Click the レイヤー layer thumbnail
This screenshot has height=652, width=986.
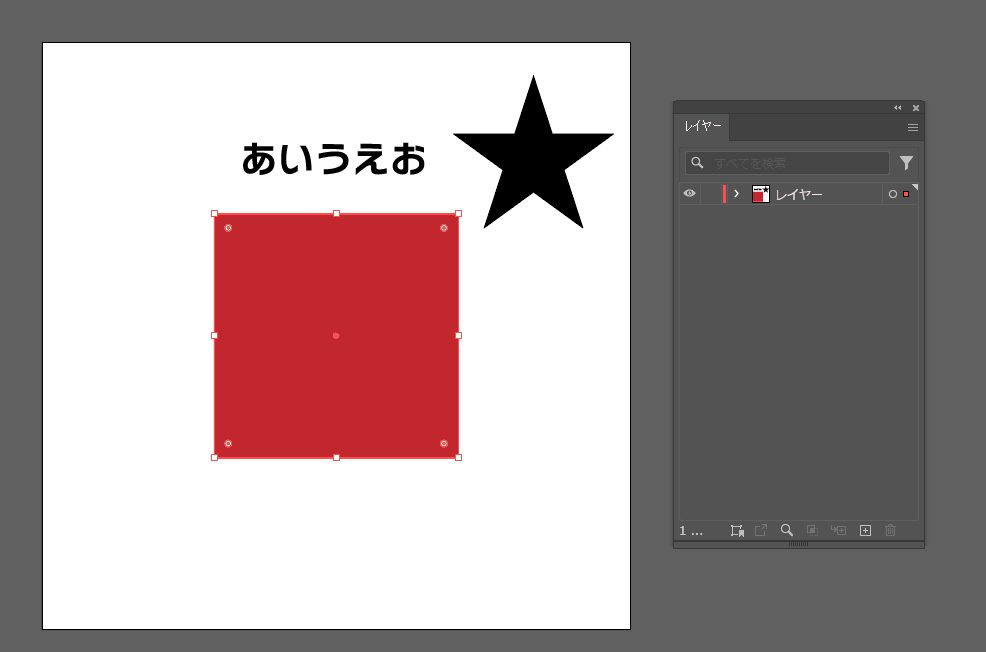point(761,194)
